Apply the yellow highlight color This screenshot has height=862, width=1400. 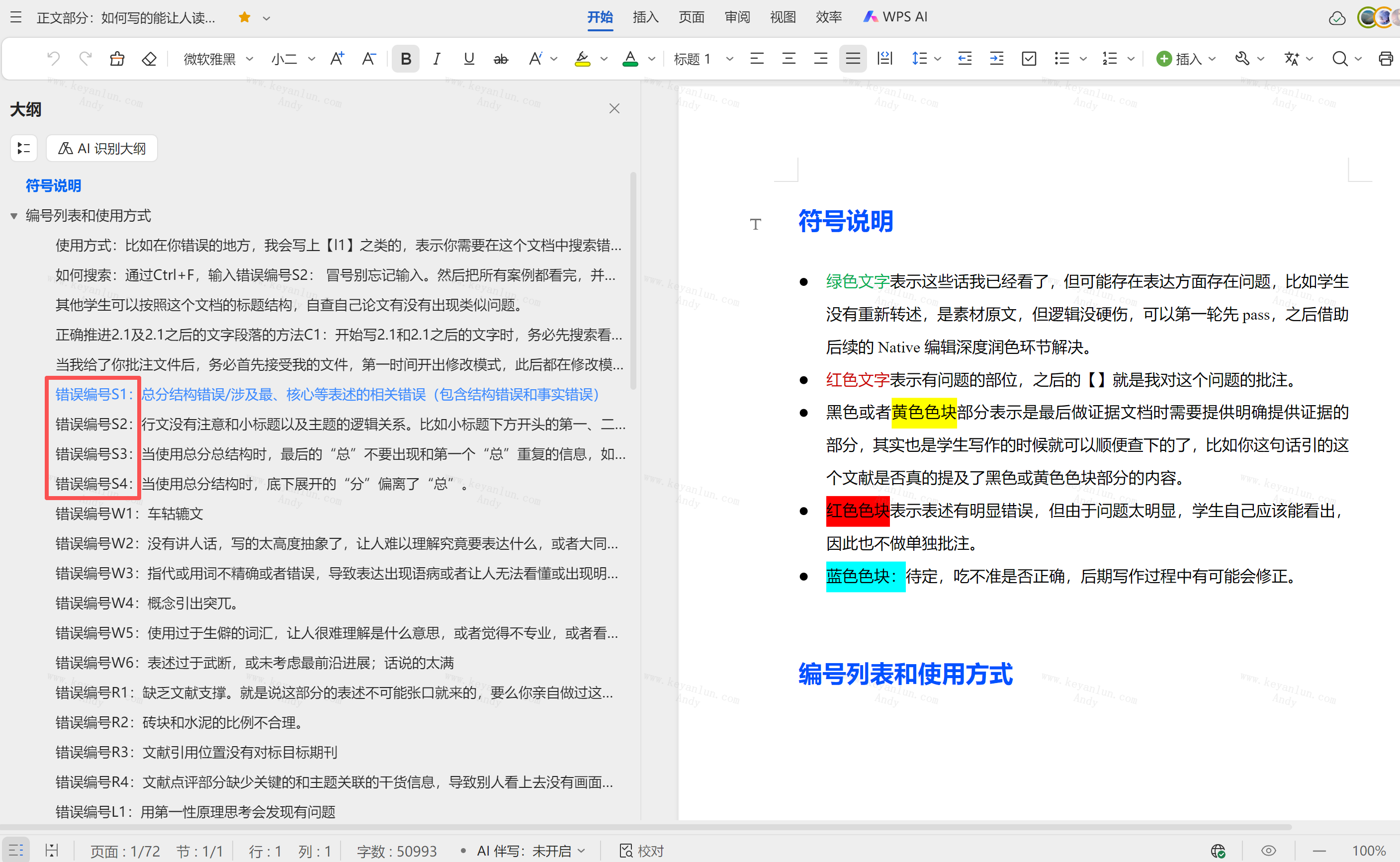coord(582,58)
